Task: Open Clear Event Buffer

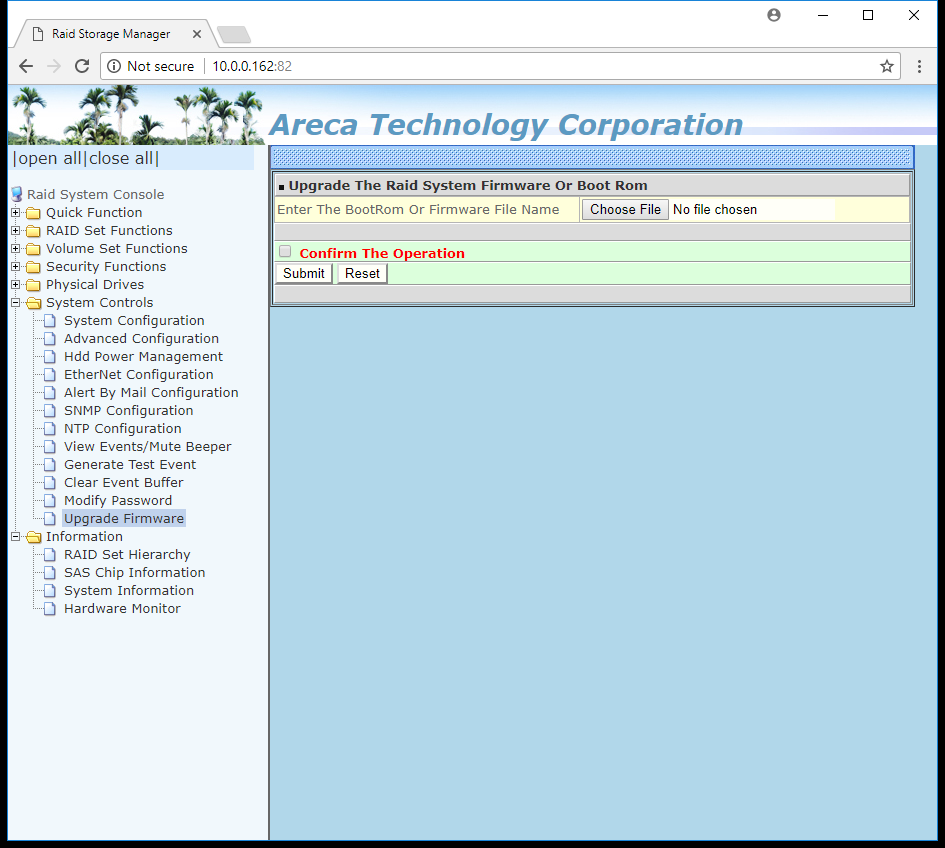Action: pyautogui.click(x=124, y=483)
